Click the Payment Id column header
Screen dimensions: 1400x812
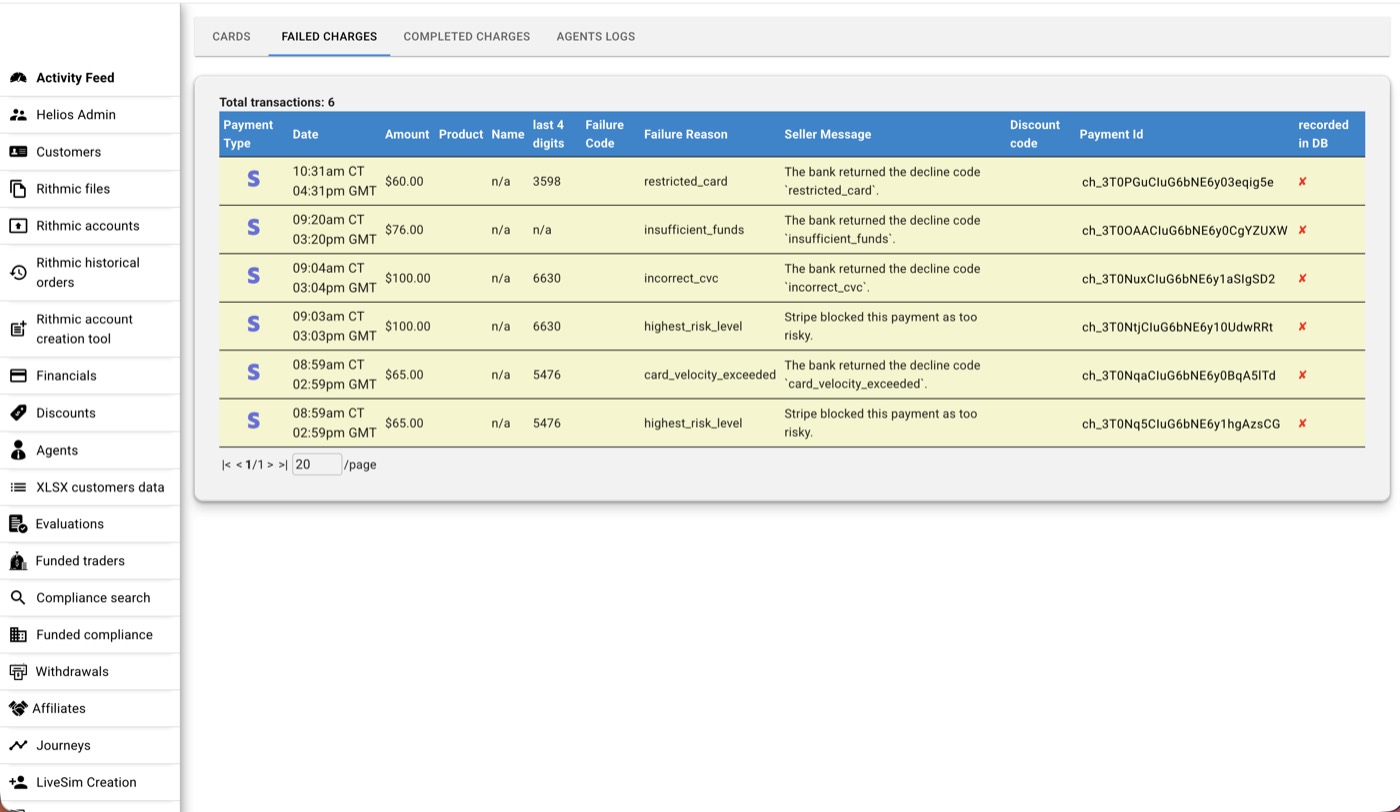click(x=1111, y=134)
